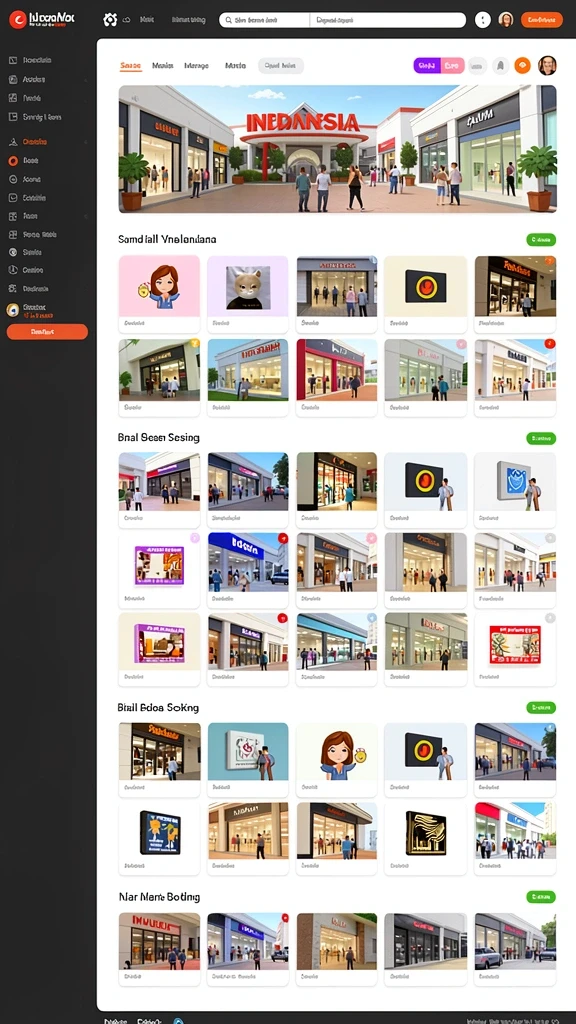Click the gear icon in the top bar
The width and height of the screenshot is (576, 1024).
click(110, 20)
